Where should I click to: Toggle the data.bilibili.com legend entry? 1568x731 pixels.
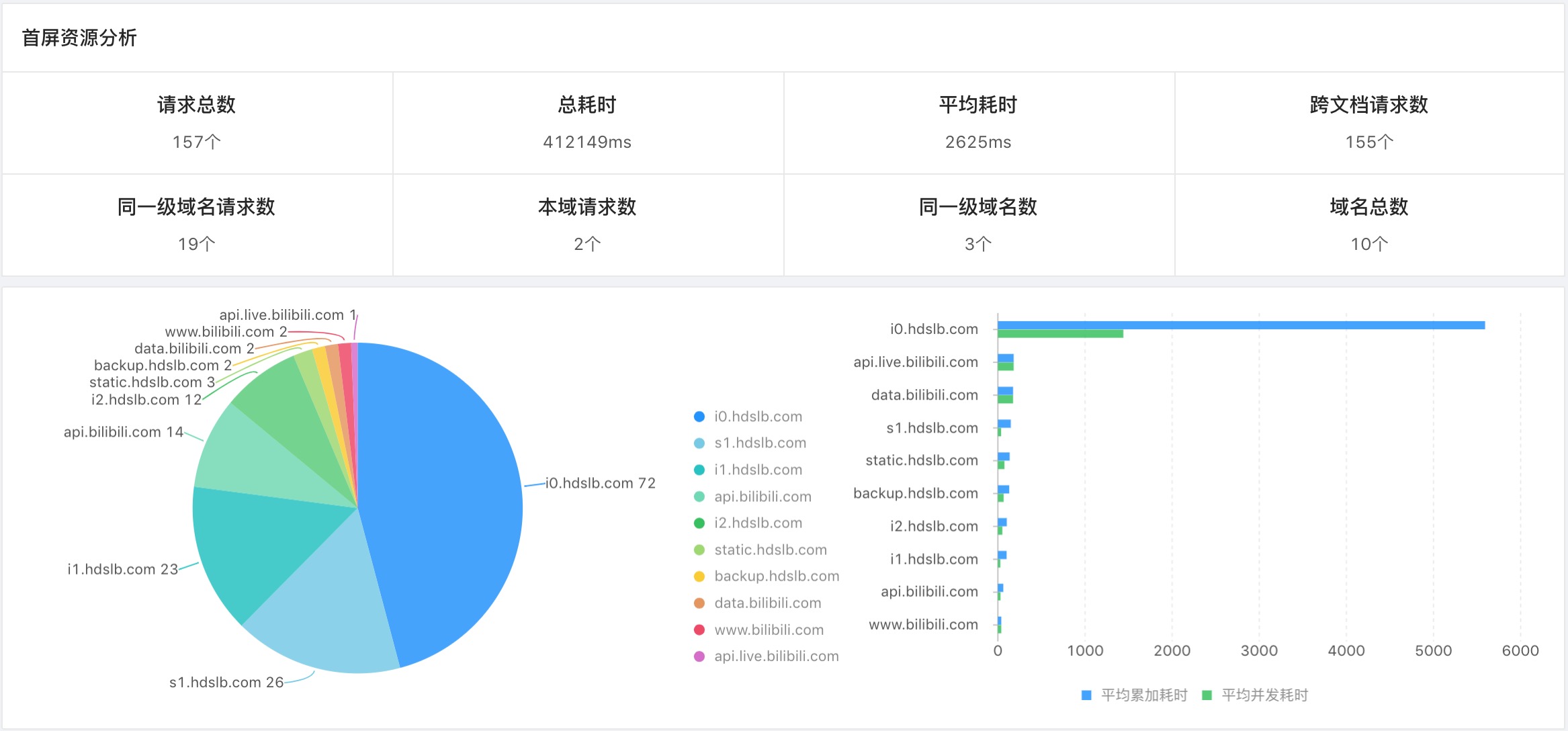[767, 603]
